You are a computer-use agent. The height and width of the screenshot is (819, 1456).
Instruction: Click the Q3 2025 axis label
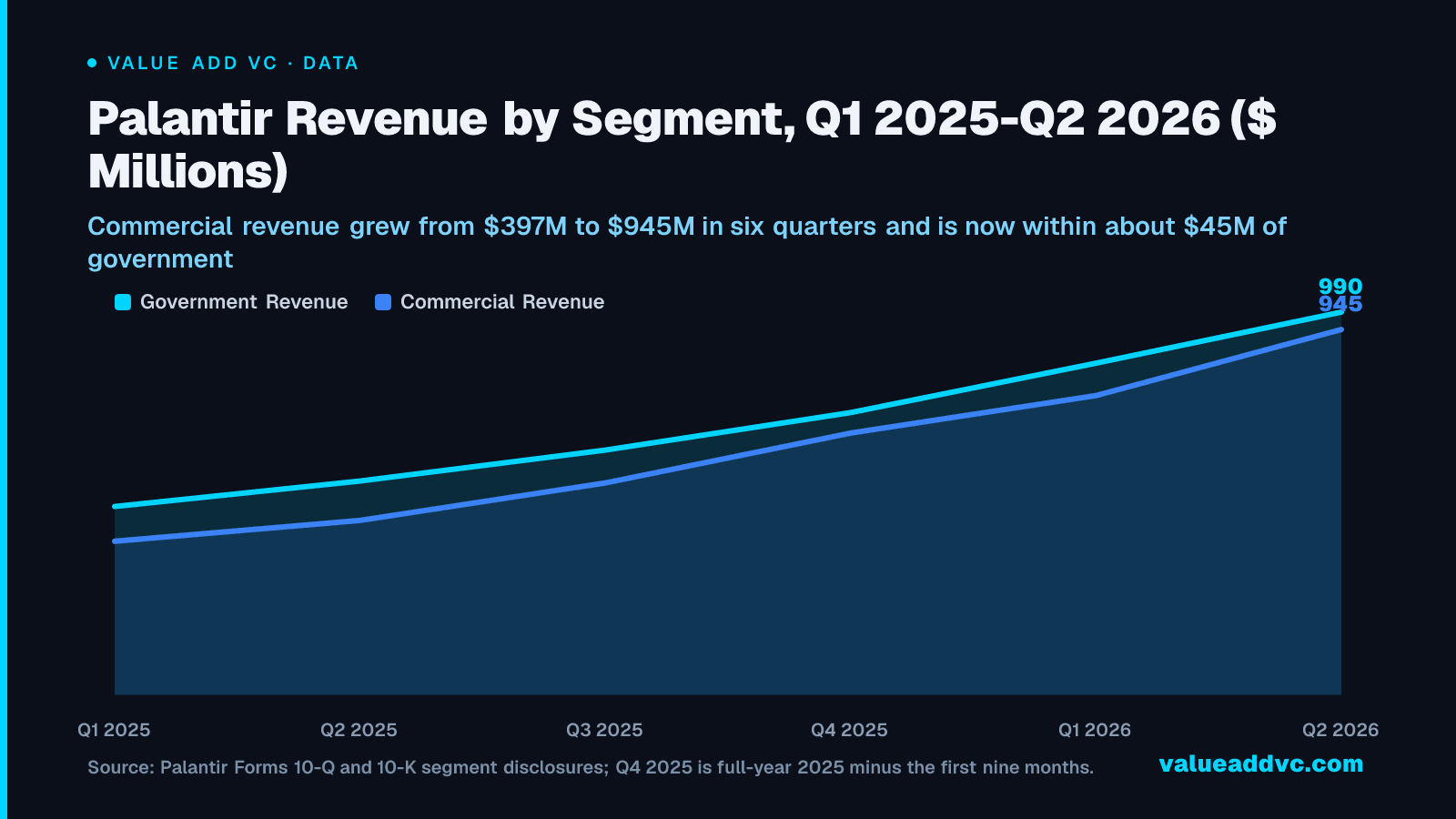(604, 730)
